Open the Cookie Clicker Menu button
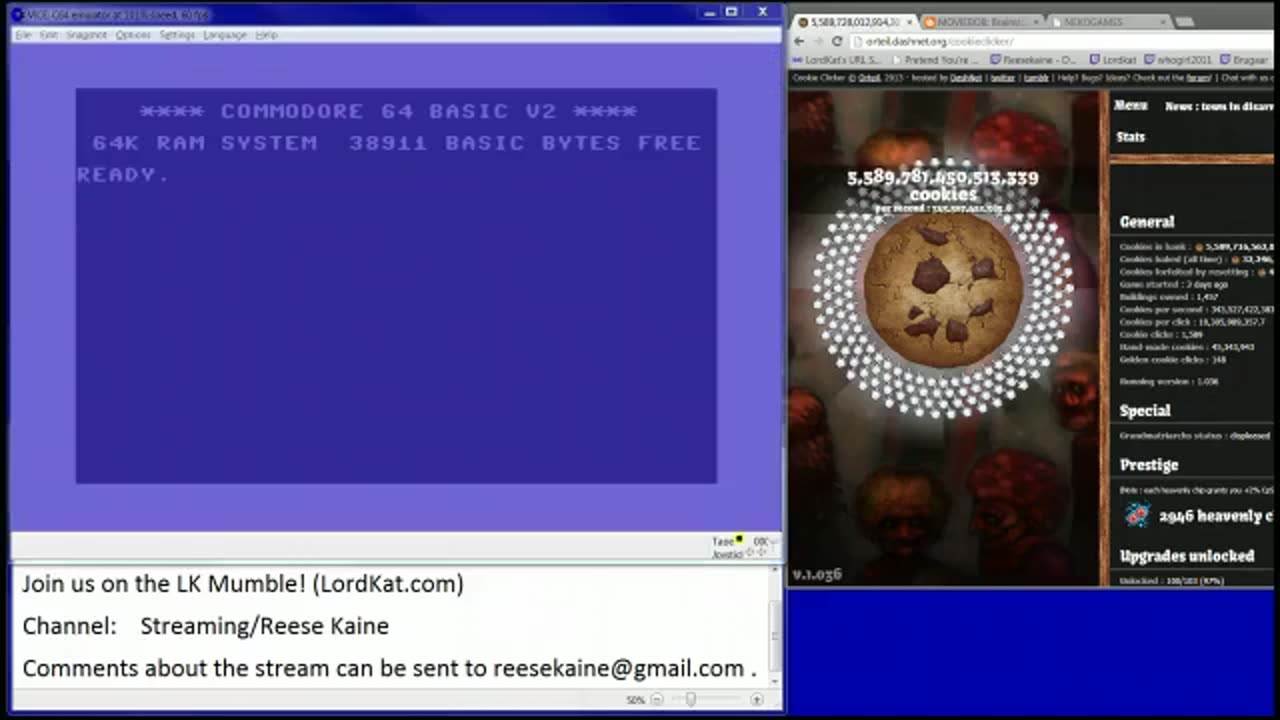 pyautogui.click(x=1130, y=105)
